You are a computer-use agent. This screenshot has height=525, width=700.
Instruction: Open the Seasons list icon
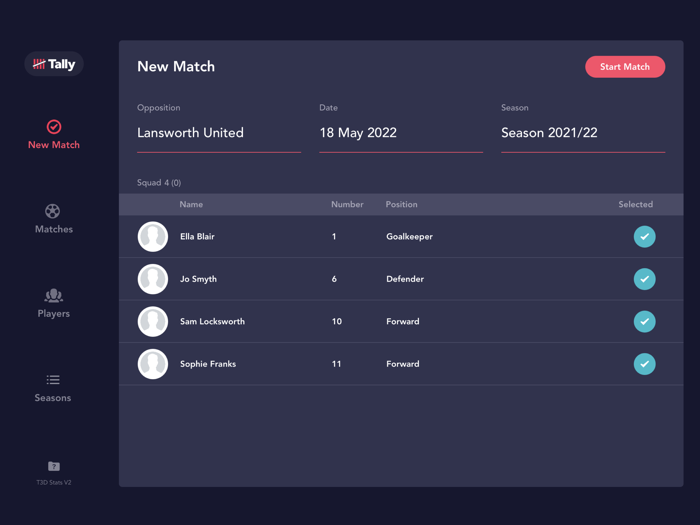pyautogui.click(x=53, y=380)
